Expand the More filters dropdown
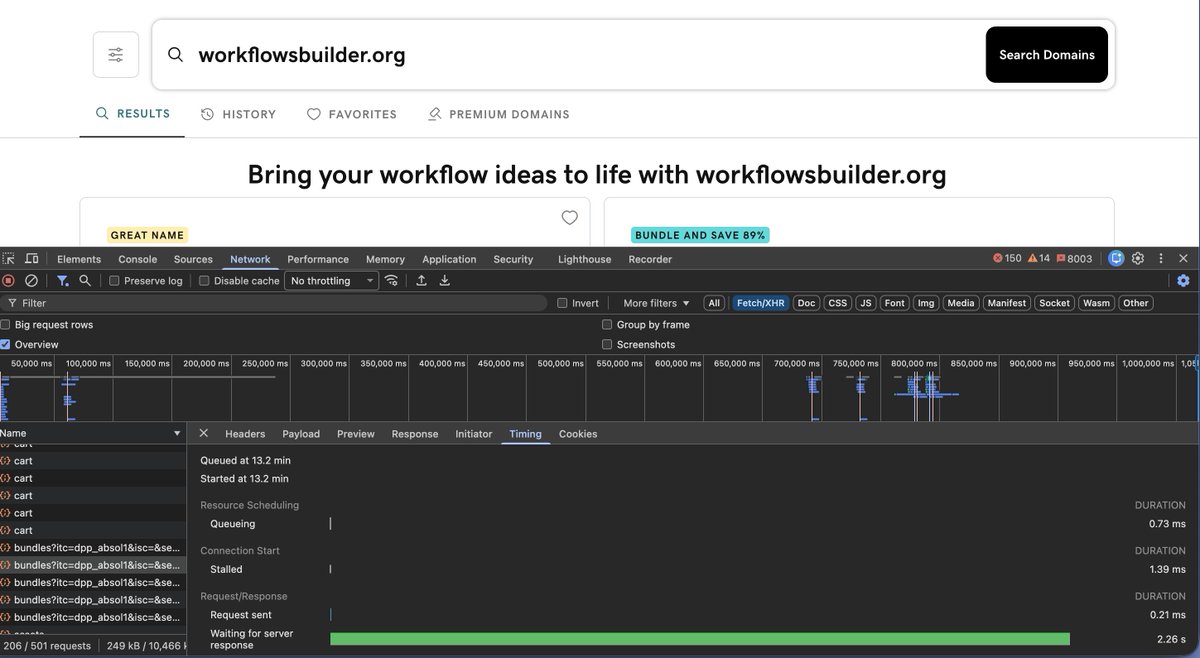The image size is (1200, 658). coord(656,303)
